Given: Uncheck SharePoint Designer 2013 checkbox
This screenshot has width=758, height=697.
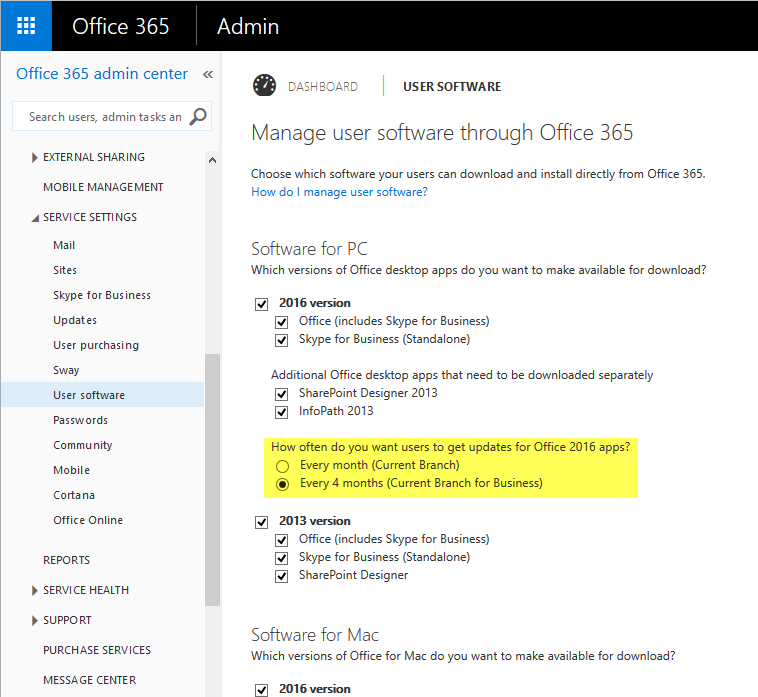Looking at the screenshot, I should click(x=282, y=394).
